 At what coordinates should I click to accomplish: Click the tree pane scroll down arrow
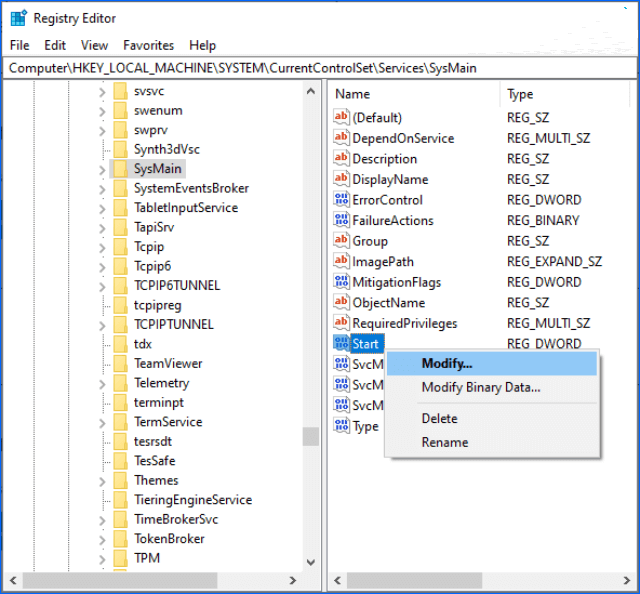[311, 562]
